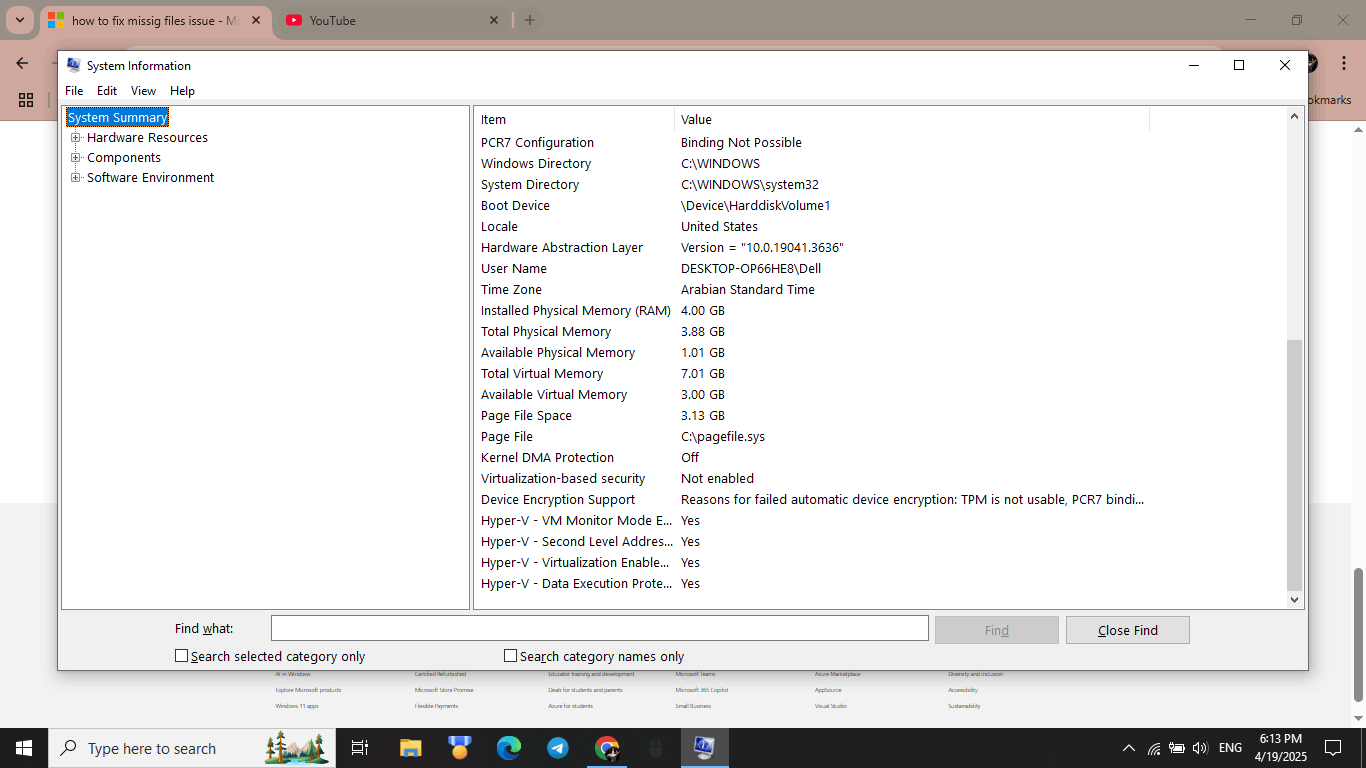Image resolution: width=1366 pixels, height=768 pixels.
Task: Click the taskbar search box
Action: tap(192, 748)
